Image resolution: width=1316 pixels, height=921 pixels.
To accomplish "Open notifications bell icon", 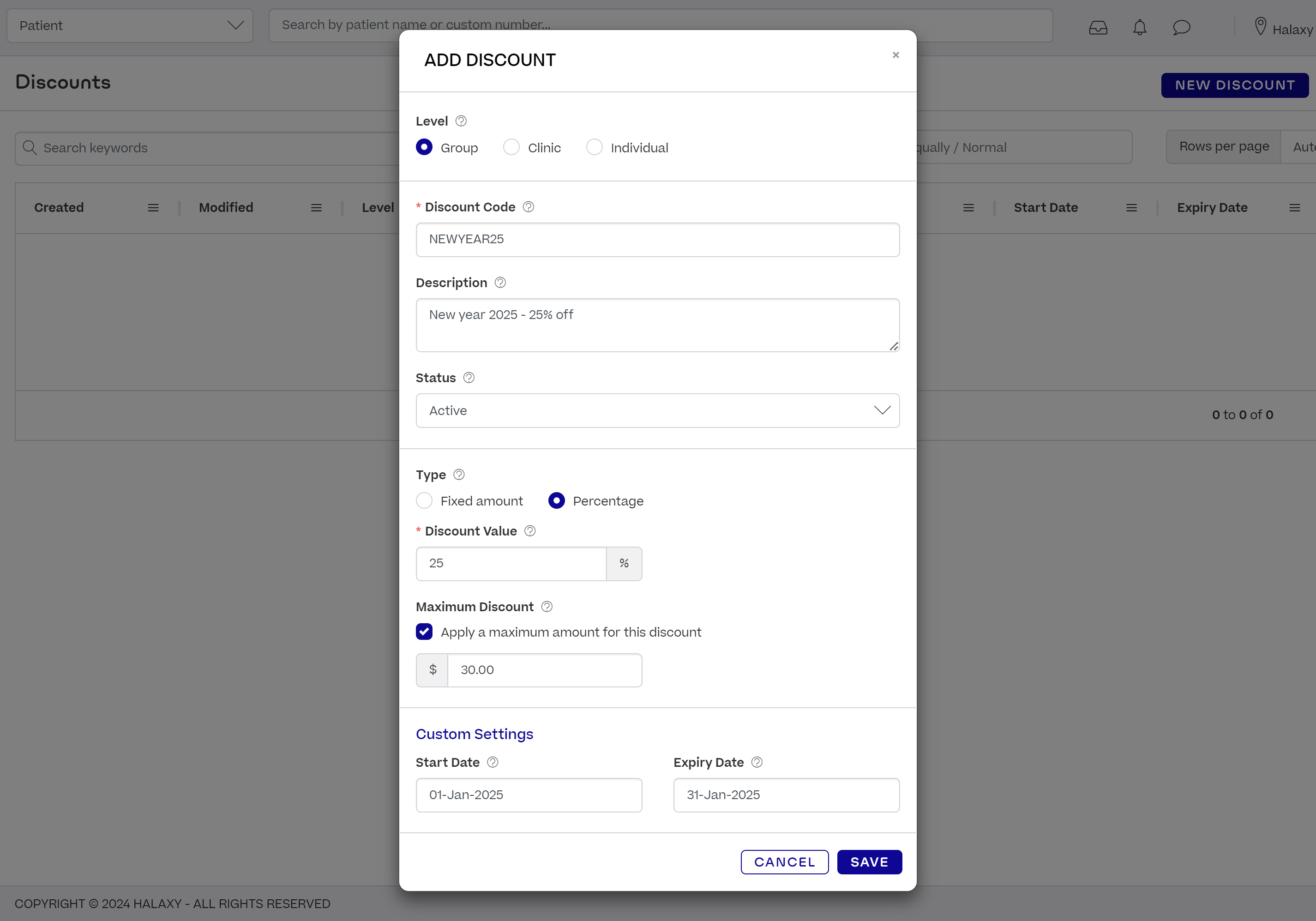I will click(1140, 28).
